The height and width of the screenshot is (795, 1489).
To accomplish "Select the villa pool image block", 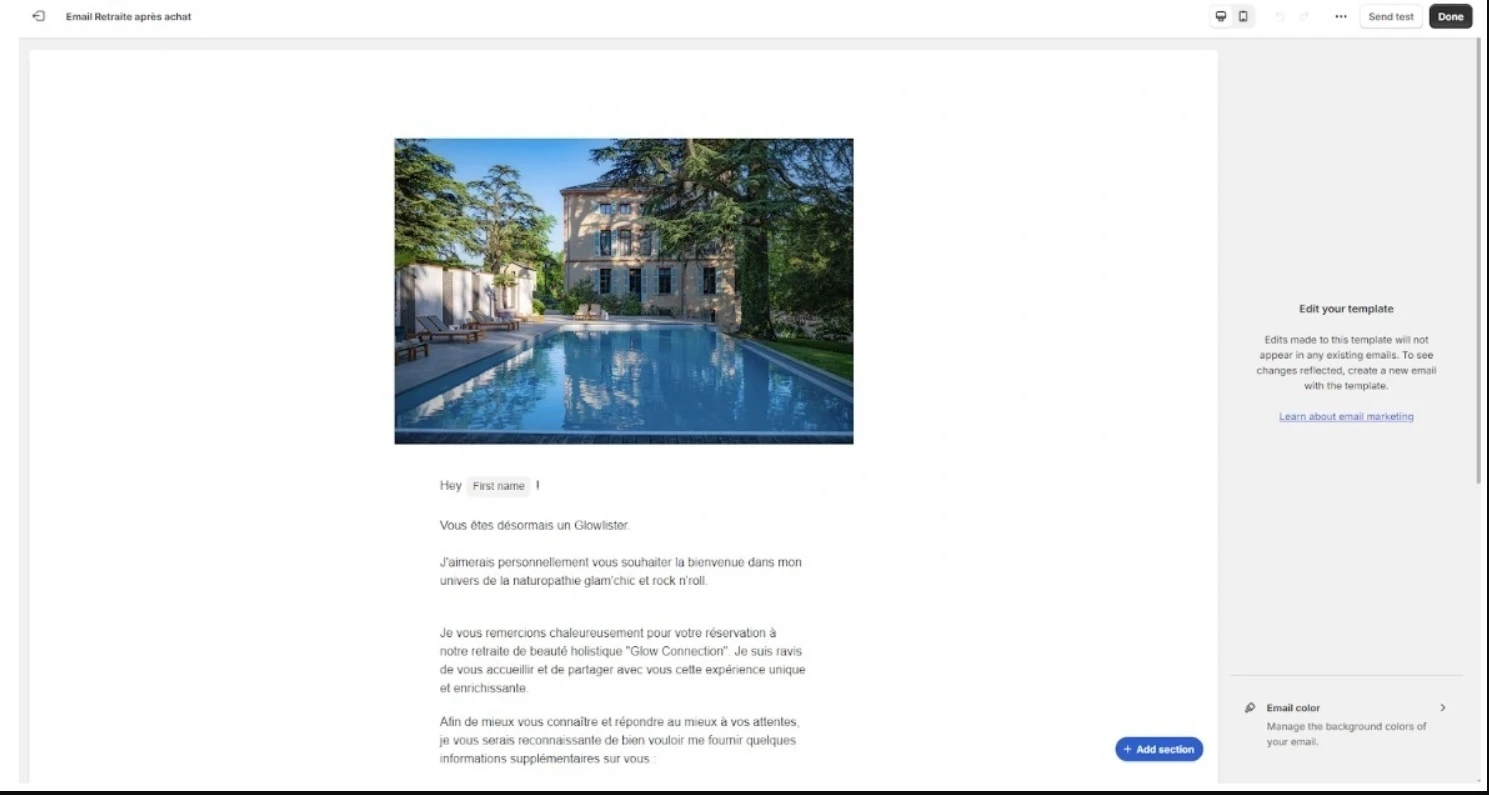I will pyautogui.click(x=624, y=291).
